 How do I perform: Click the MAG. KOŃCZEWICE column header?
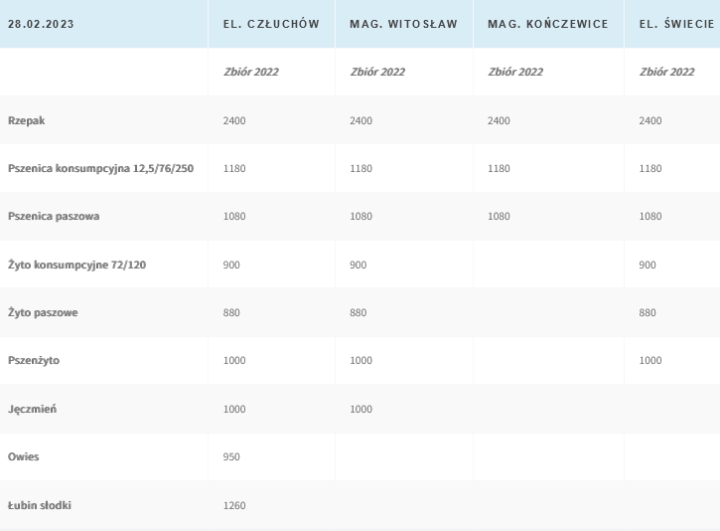tap(547, 23)
